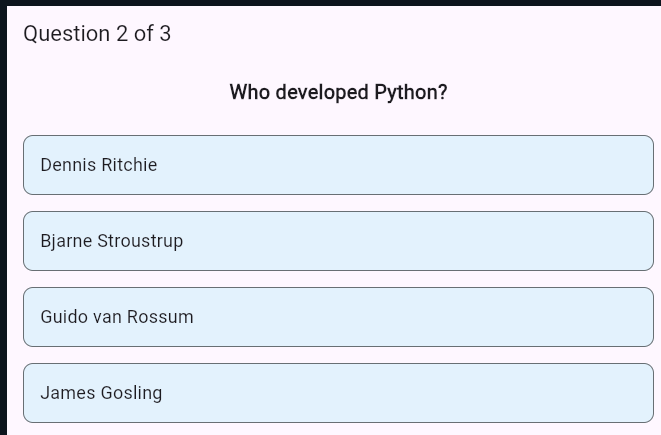Click the dark bar above the quiz
Screen dimensions: 661x435
click(x=330, y=2)
